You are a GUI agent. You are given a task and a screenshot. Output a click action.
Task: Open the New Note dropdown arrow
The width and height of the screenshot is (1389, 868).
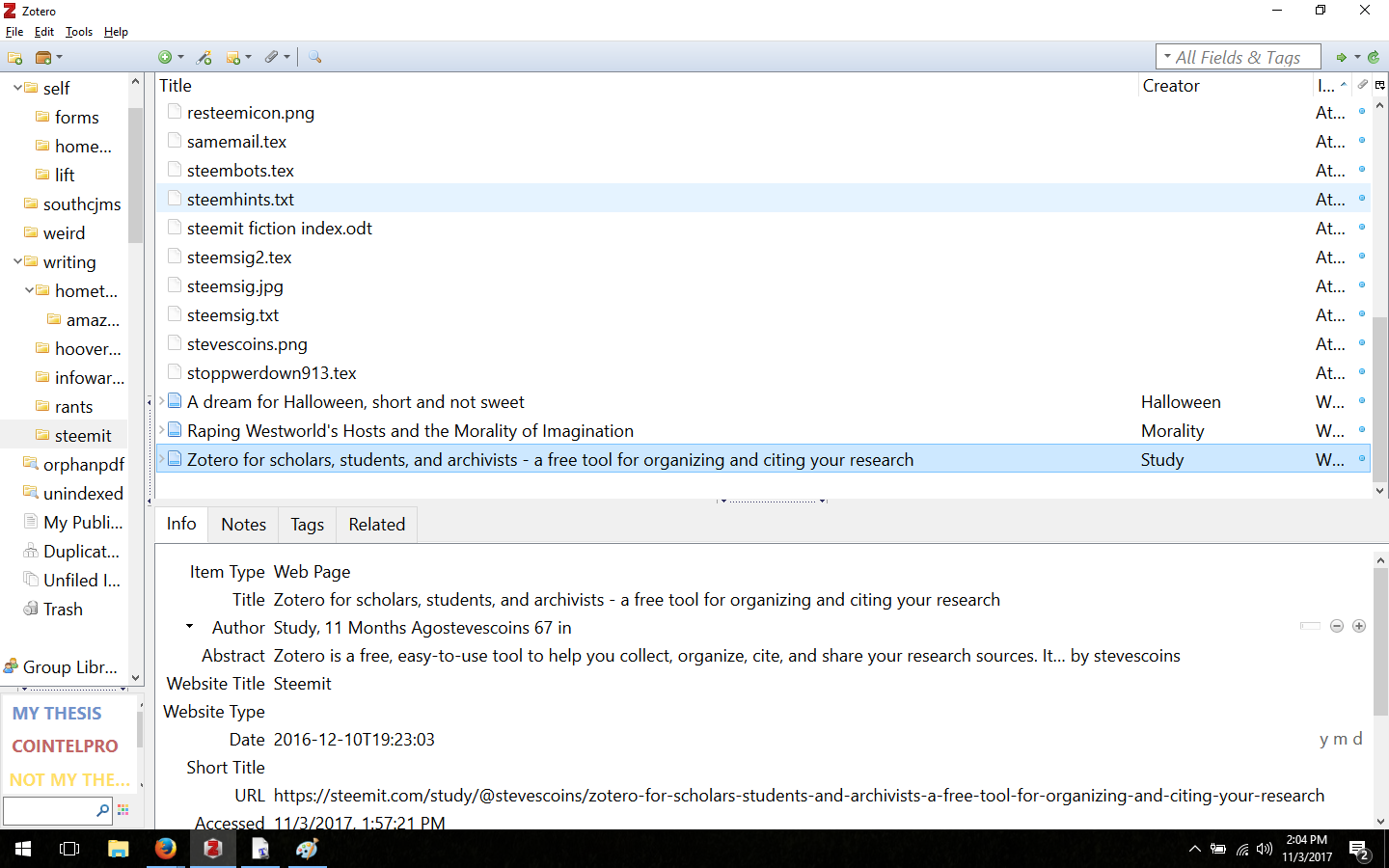(x=248, y=58)
